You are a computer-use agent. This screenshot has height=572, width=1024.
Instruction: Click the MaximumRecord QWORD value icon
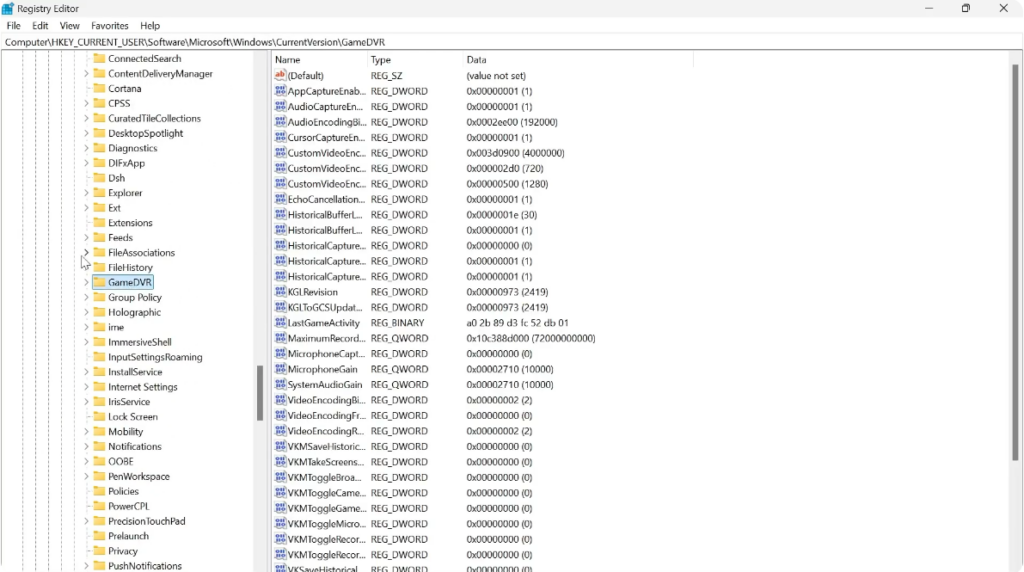click(x=280, y=338)
